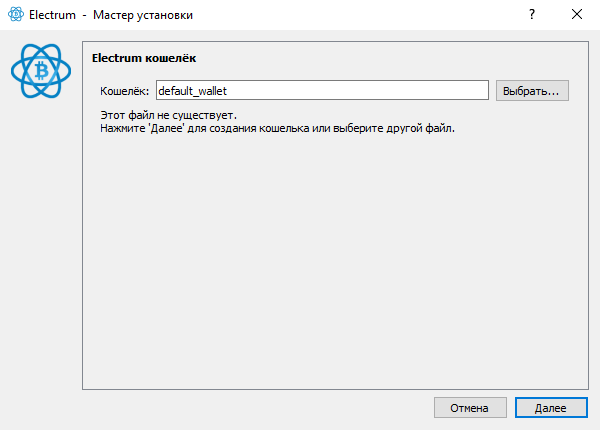
Task: Close the Electrum installation wizard window
Action: click(x=577, y=15)
